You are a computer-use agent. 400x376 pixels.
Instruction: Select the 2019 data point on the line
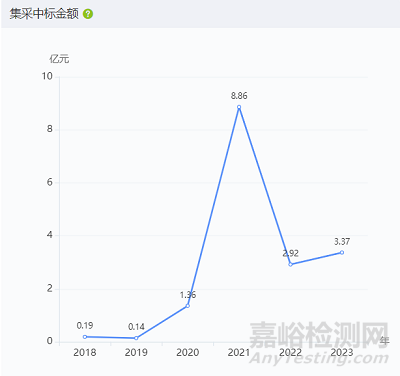click(136, 338)
